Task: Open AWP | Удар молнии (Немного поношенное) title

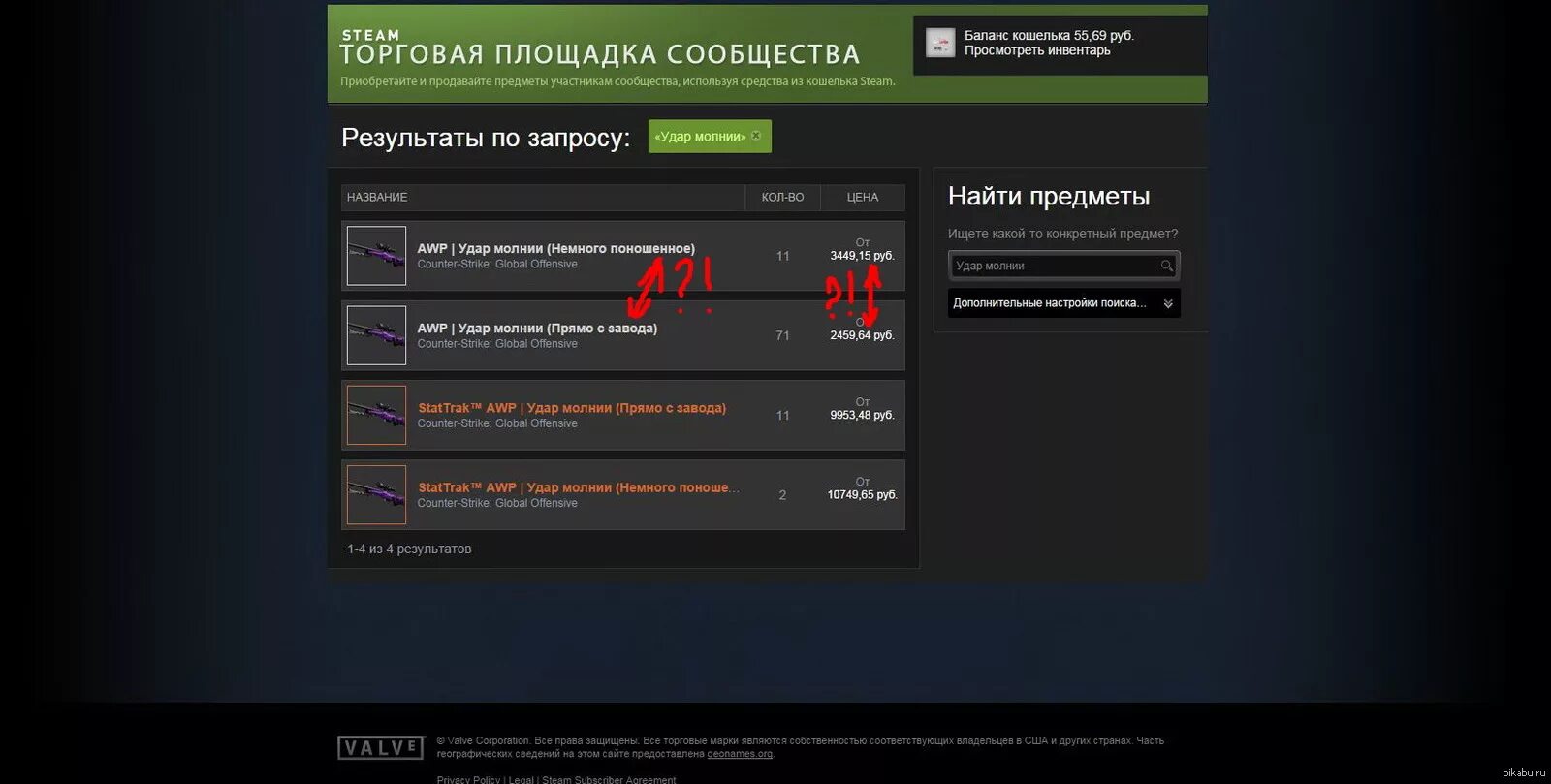Action: pos(556,248)
